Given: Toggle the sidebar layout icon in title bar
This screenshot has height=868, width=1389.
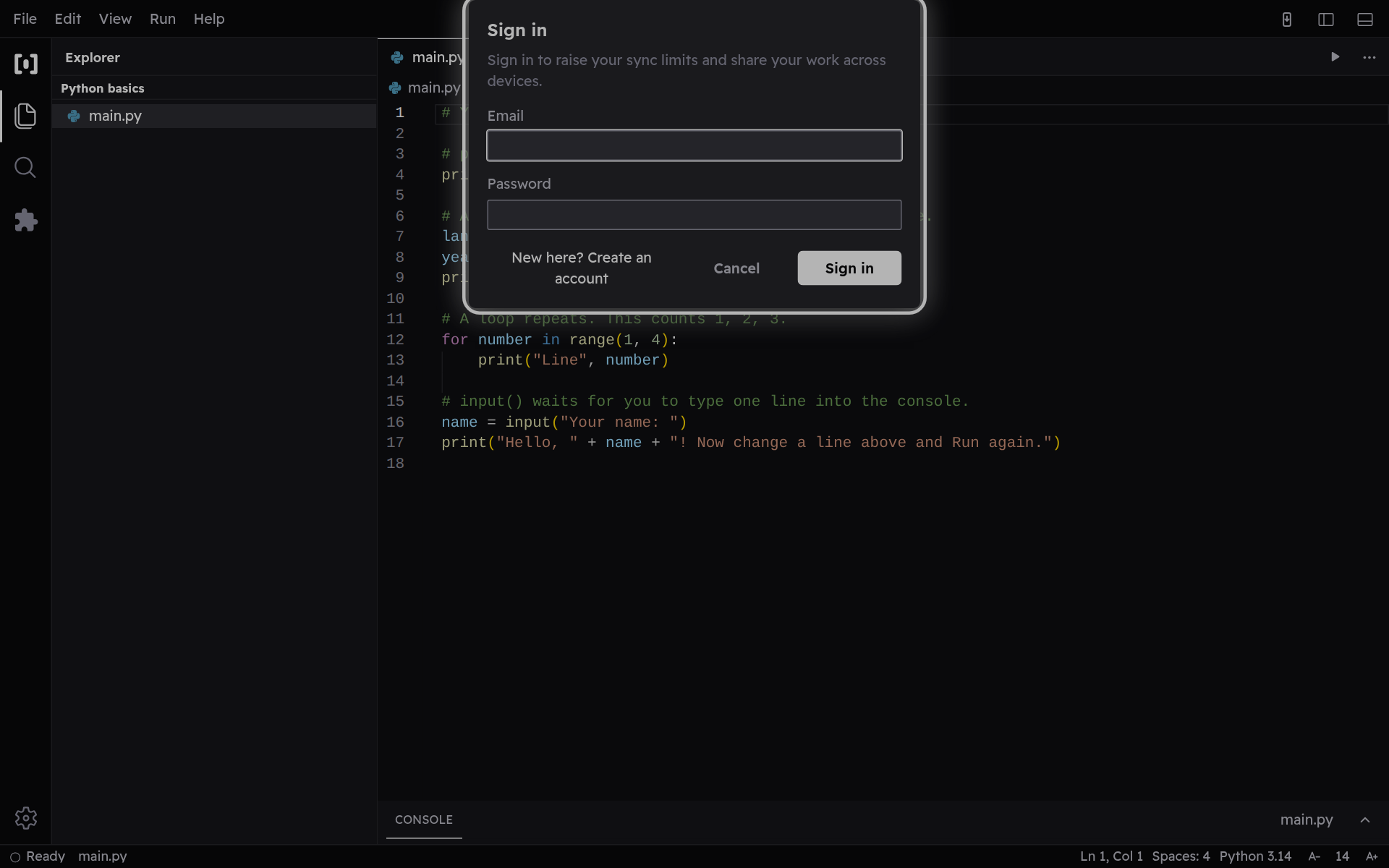Looking at the screenshot, I should (x=1326, y=20).
